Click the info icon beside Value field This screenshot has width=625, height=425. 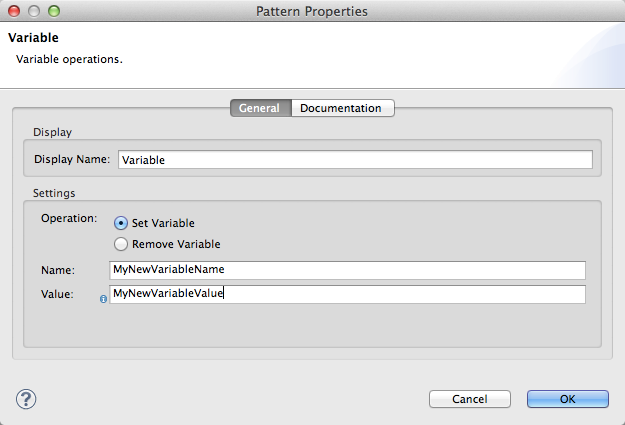[104, 297]
